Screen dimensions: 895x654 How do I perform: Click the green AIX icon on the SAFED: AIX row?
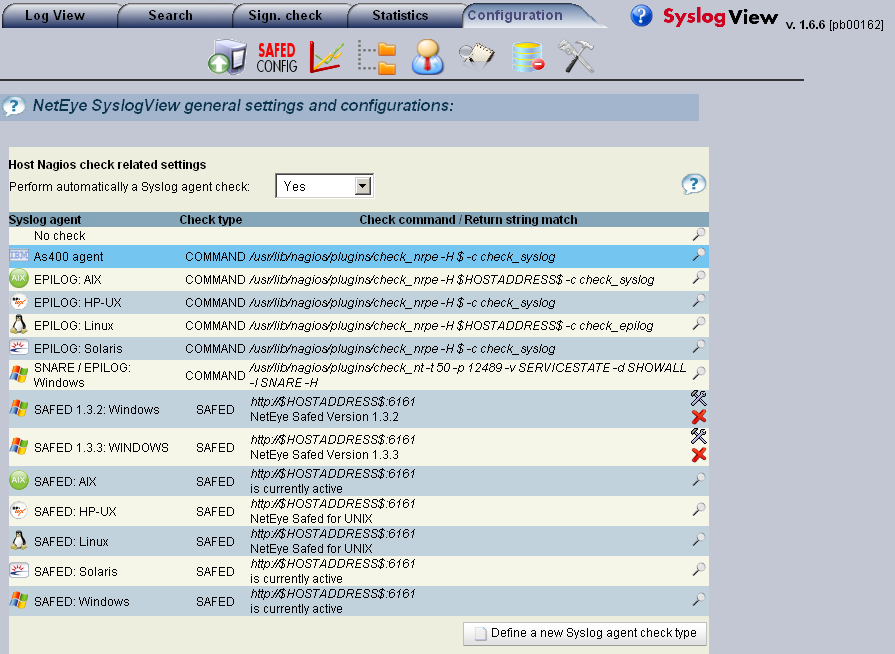pyautogui.click(x=19, y=481)
